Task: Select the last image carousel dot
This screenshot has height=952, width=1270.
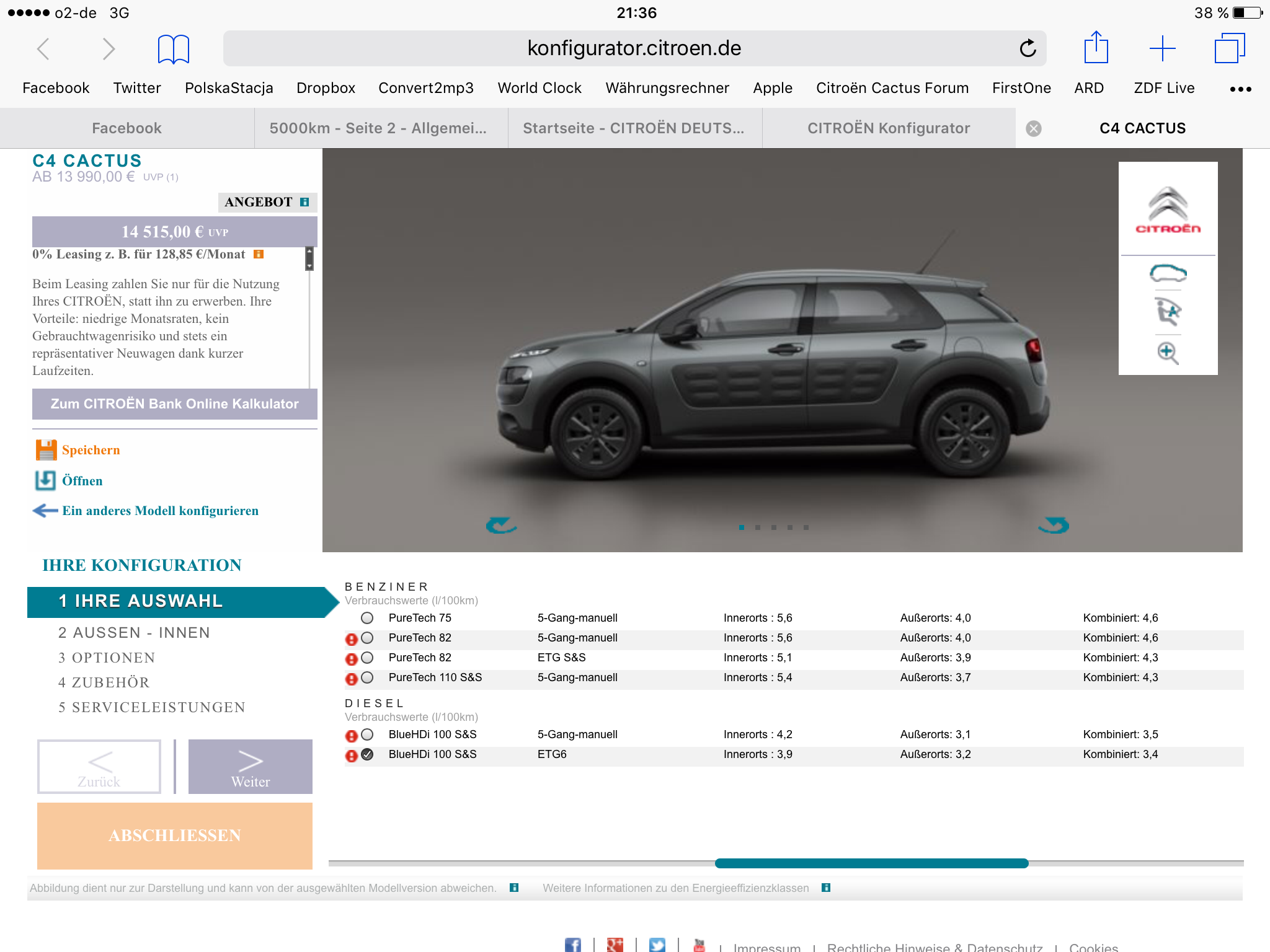Action: [x=806, y=527]
